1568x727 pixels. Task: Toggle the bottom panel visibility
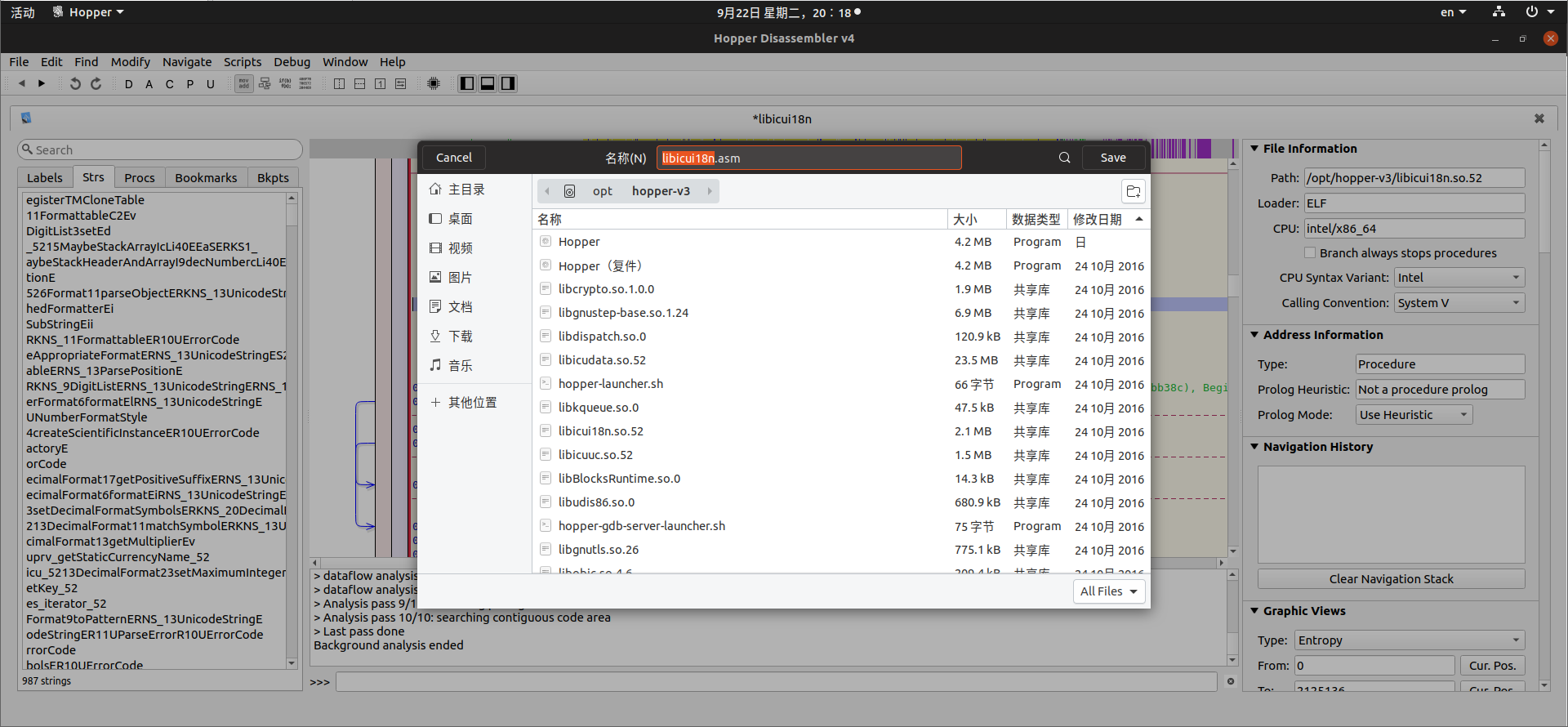488,83
